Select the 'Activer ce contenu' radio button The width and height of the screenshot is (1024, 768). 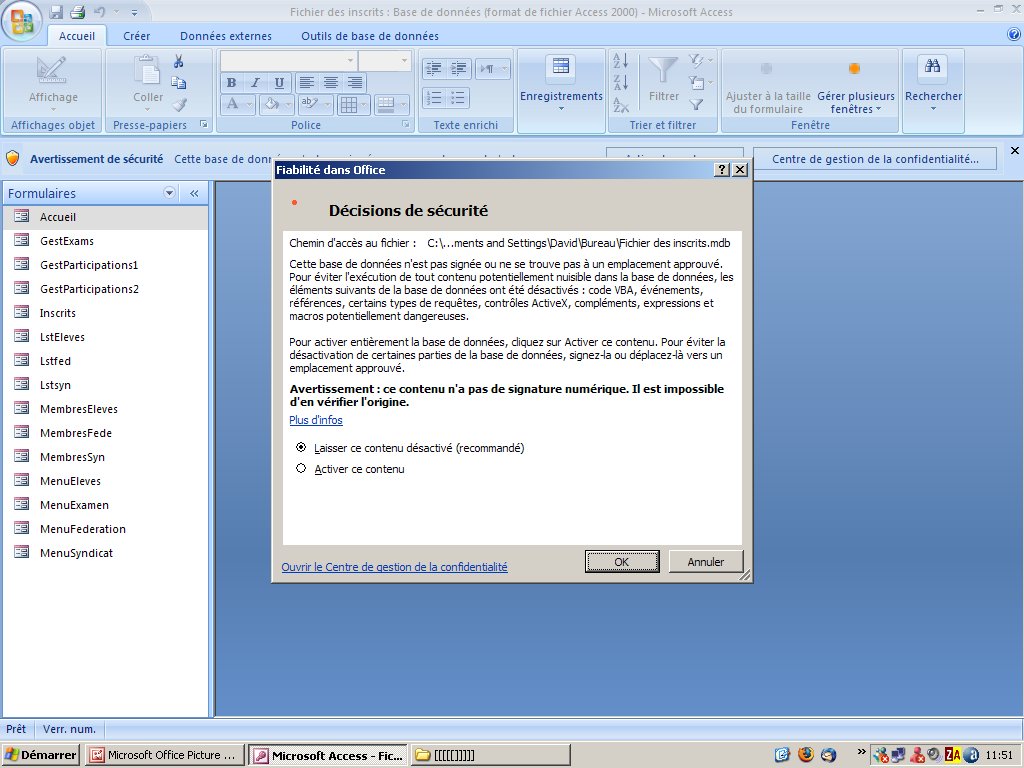point(301,468)
